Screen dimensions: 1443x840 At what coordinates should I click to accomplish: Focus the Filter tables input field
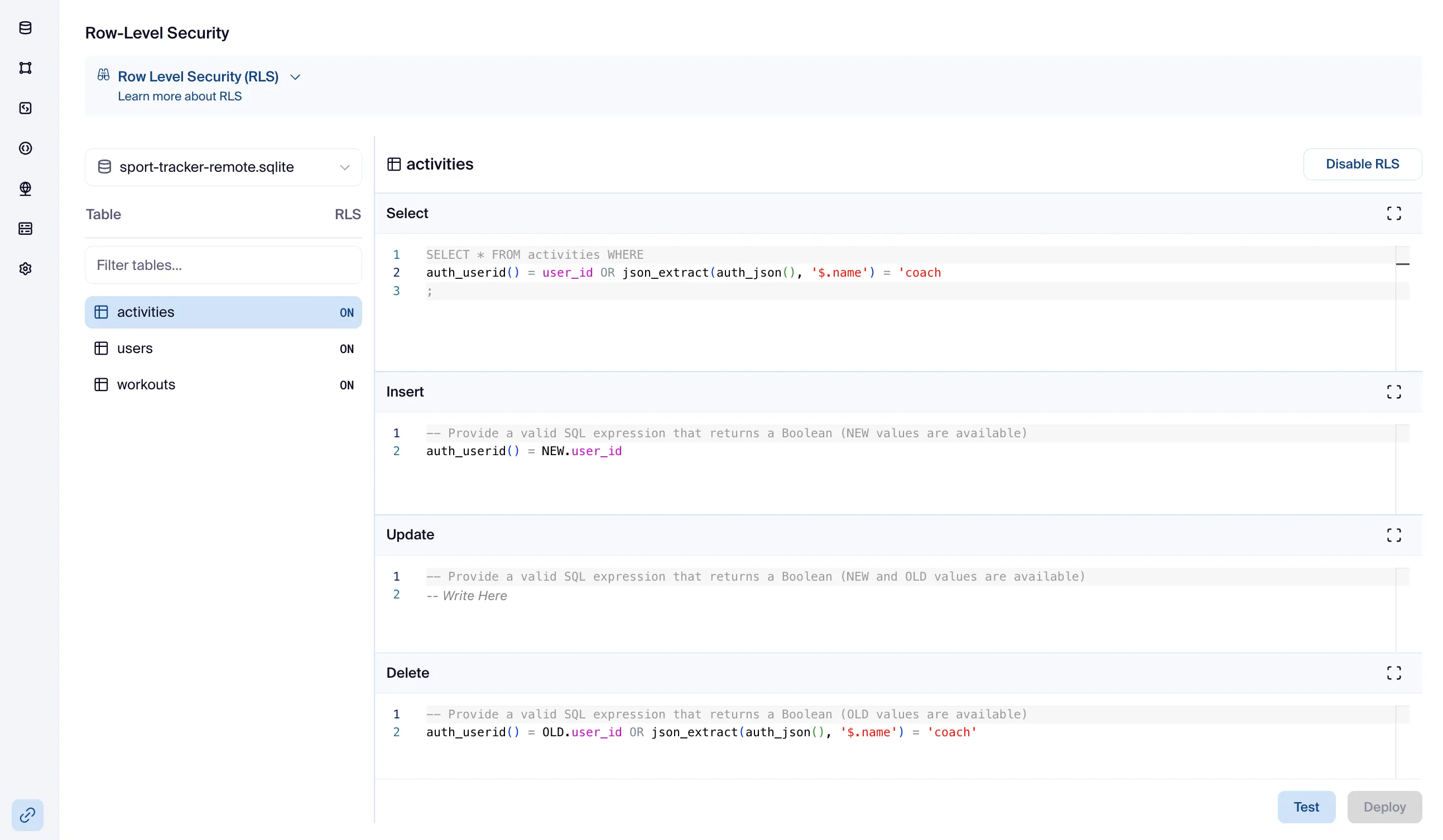pyautogui.click(x=223, y=265)
